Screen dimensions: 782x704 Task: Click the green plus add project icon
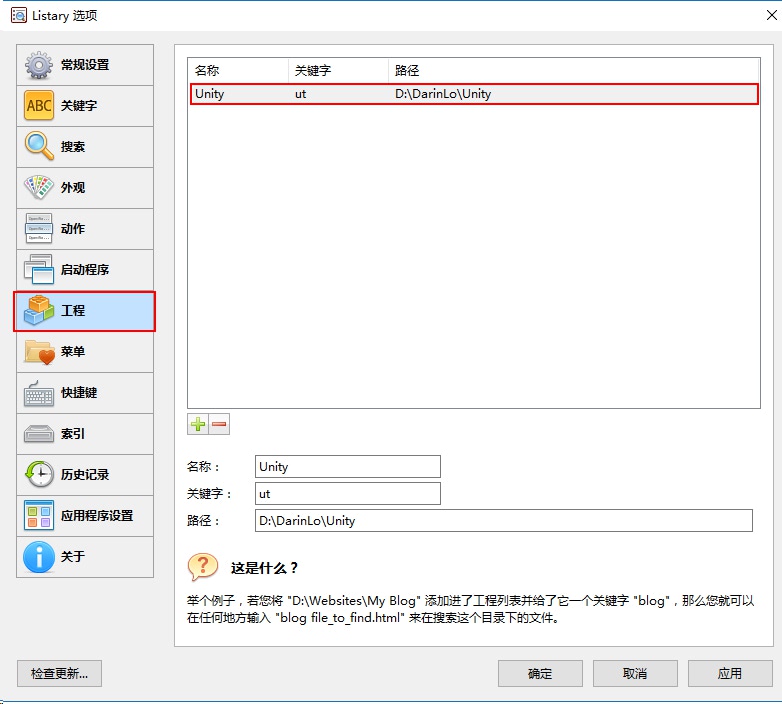[x=198, y=424]
